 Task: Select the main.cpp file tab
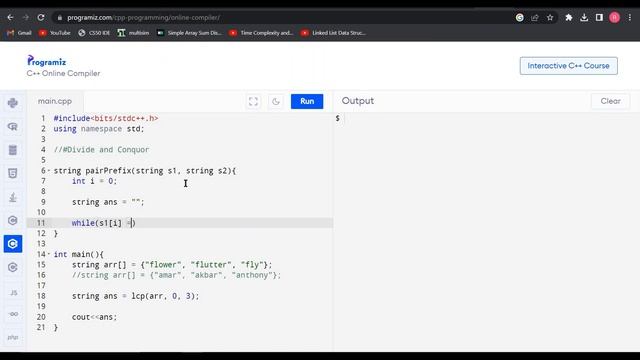point(55,101)
